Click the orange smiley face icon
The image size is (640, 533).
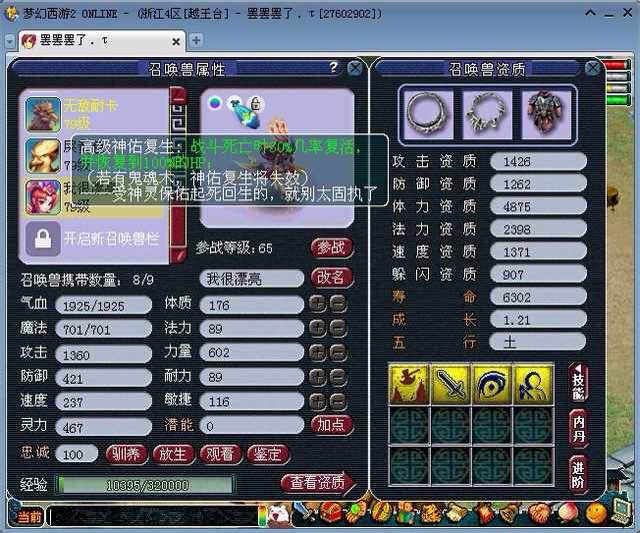596,513
